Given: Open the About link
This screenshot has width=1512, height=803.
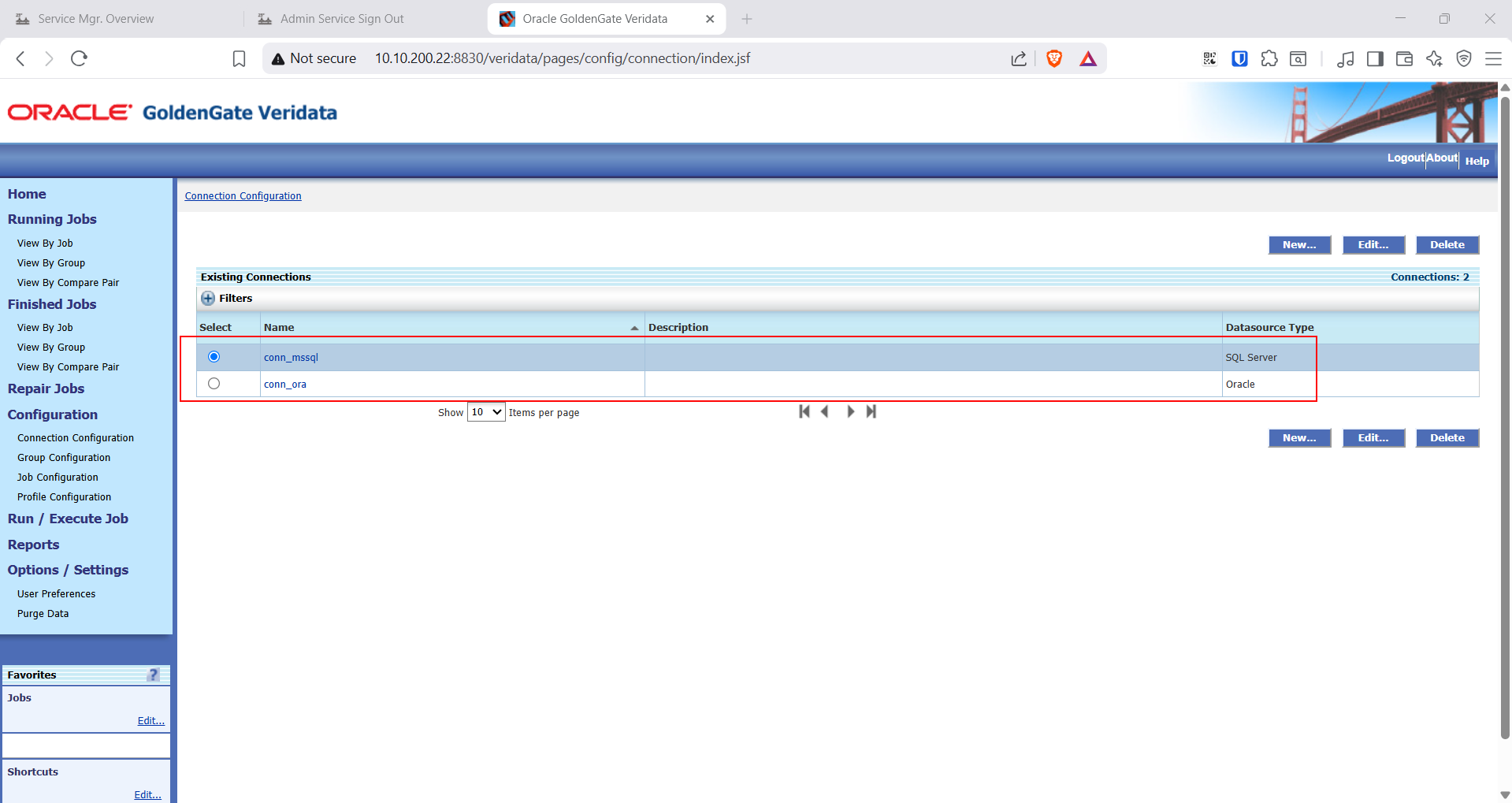Looking at the screenshot, I should [1442, 158].
